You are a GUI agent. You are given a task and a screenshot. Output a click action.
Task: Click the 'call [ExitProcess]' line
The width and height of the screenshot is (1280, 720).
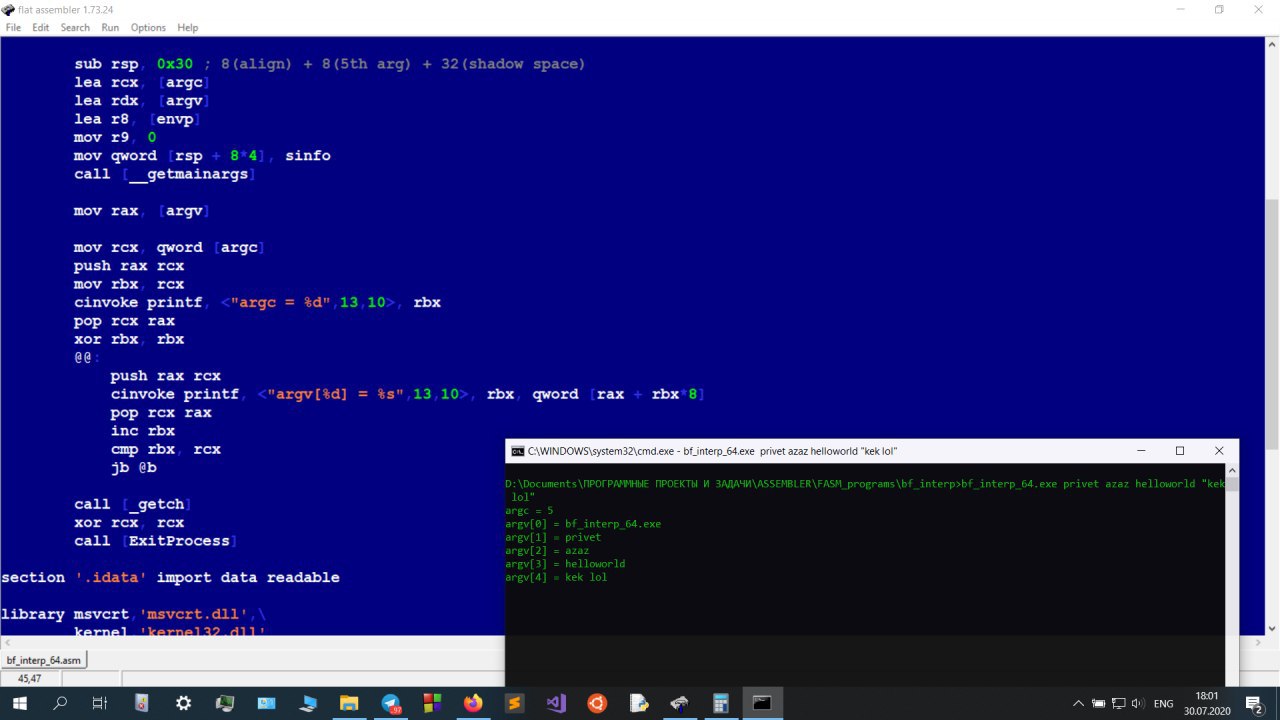[x=155, y=541]
